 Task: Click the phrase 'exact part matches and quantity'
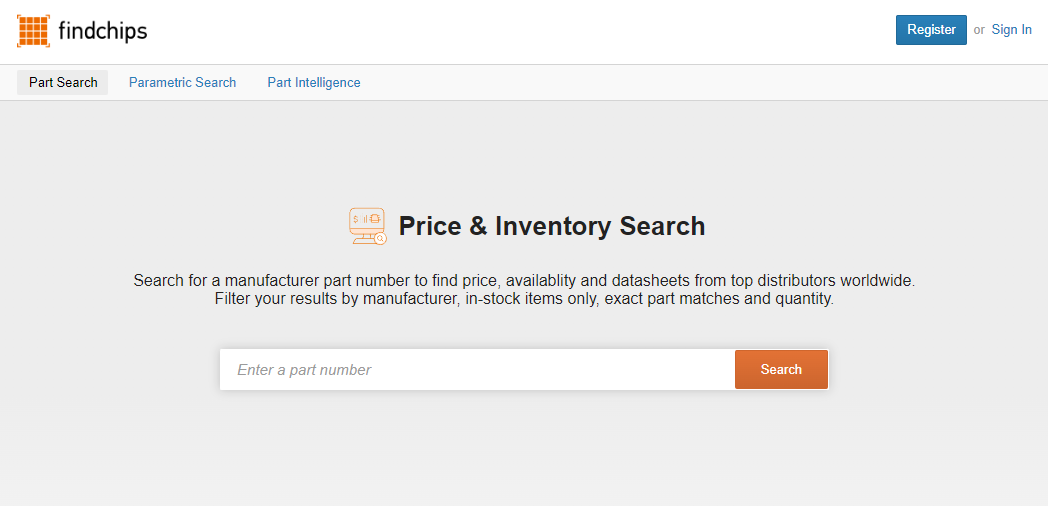[718, 299]
